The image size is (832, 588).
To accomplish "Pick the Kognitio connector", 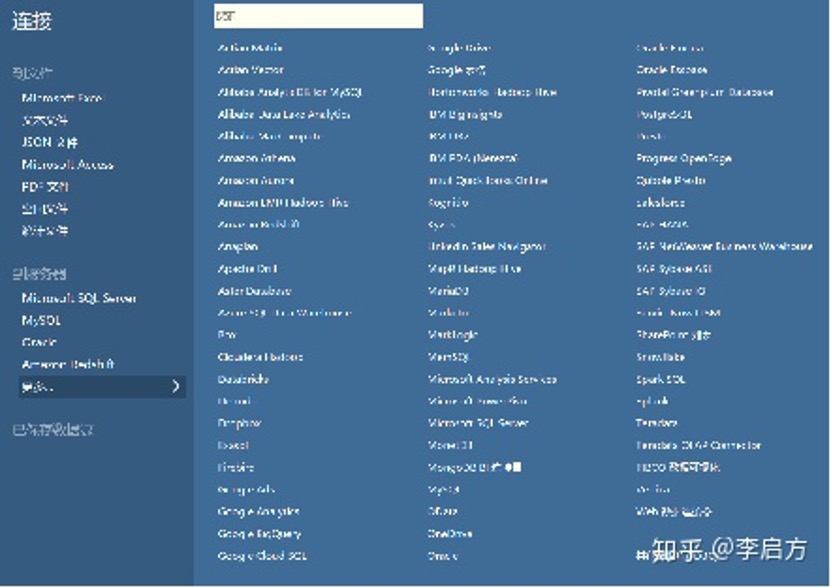I will click(x=448, y=203).
